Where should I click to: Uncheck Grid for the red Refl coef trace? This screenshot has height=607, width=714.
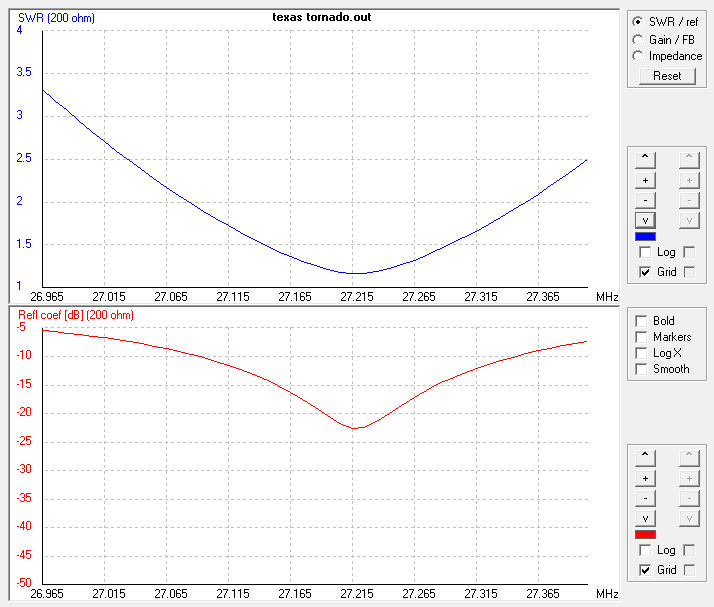coord(644,570)
